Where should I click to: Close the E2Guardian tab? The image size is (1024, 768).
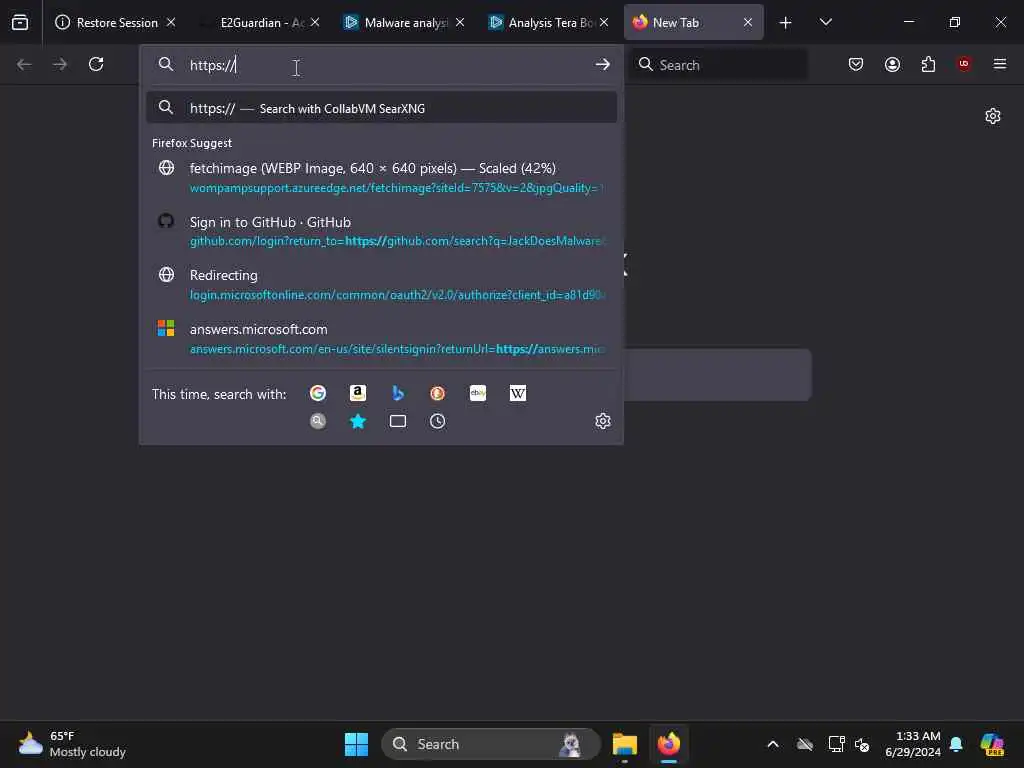315,22
